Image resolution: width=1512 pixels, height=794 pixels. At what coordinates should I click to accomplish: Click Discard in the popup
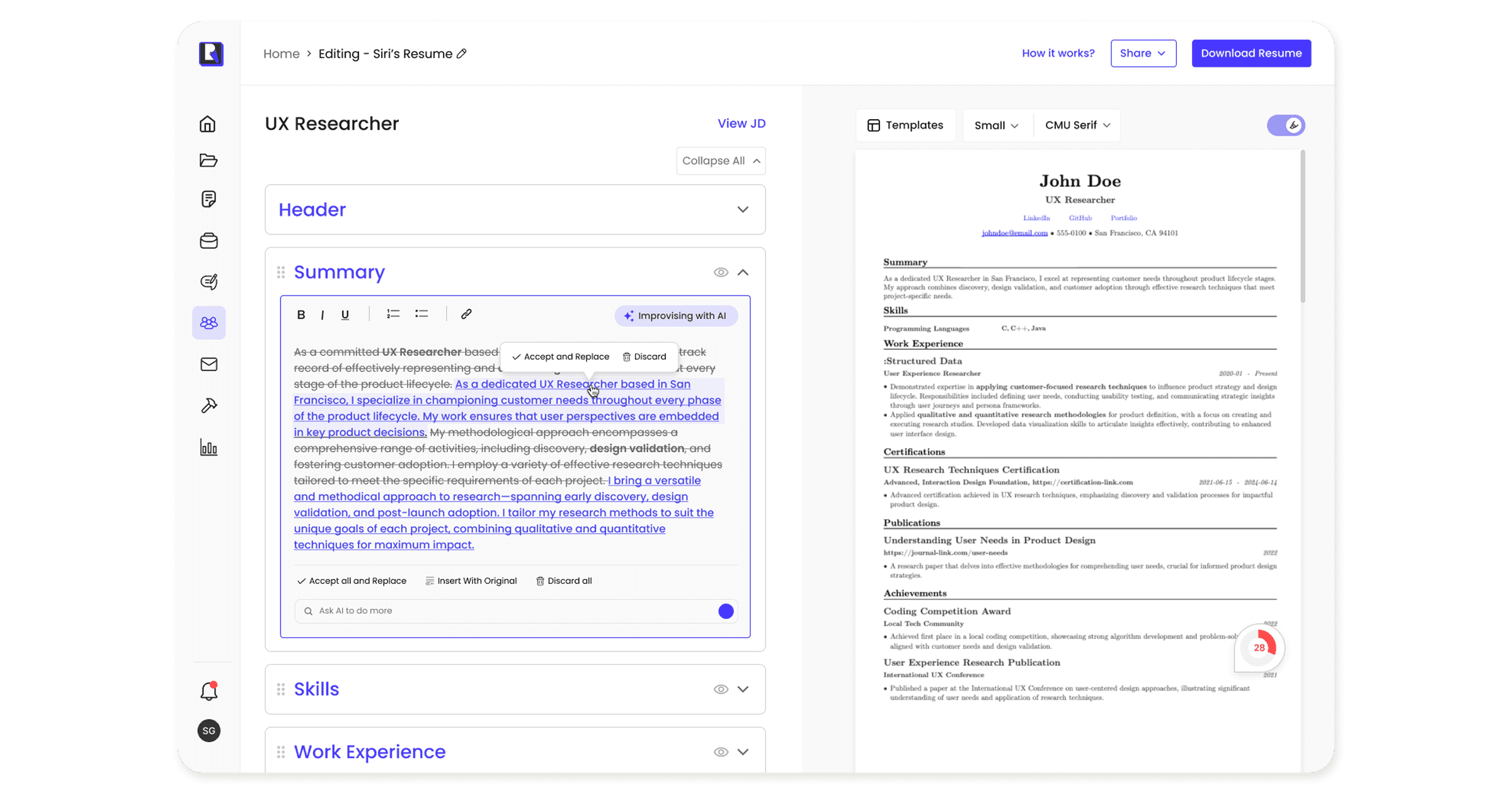(x=644, y=357)
